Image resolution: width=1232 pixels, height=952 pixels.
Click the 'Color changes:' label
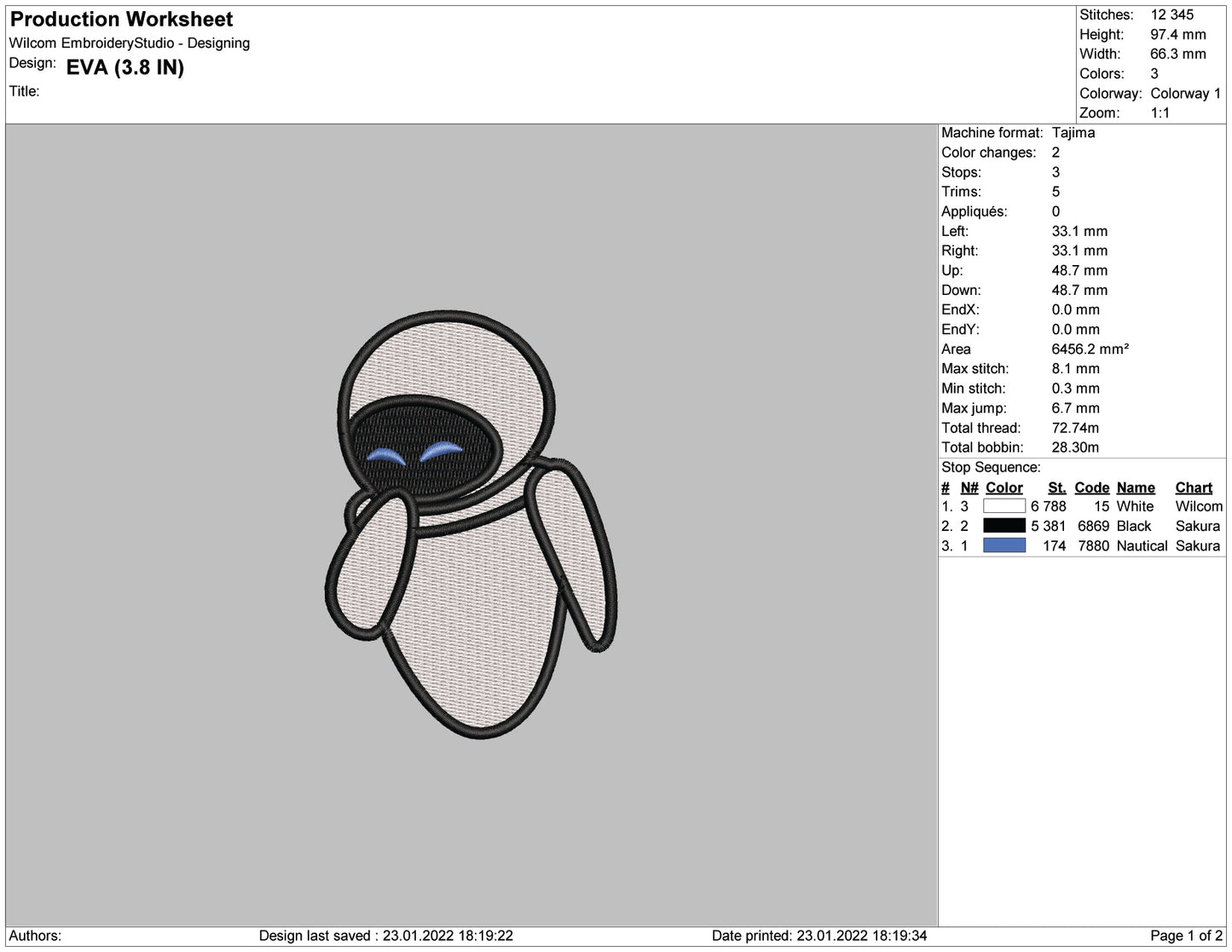tap(988, 153)
